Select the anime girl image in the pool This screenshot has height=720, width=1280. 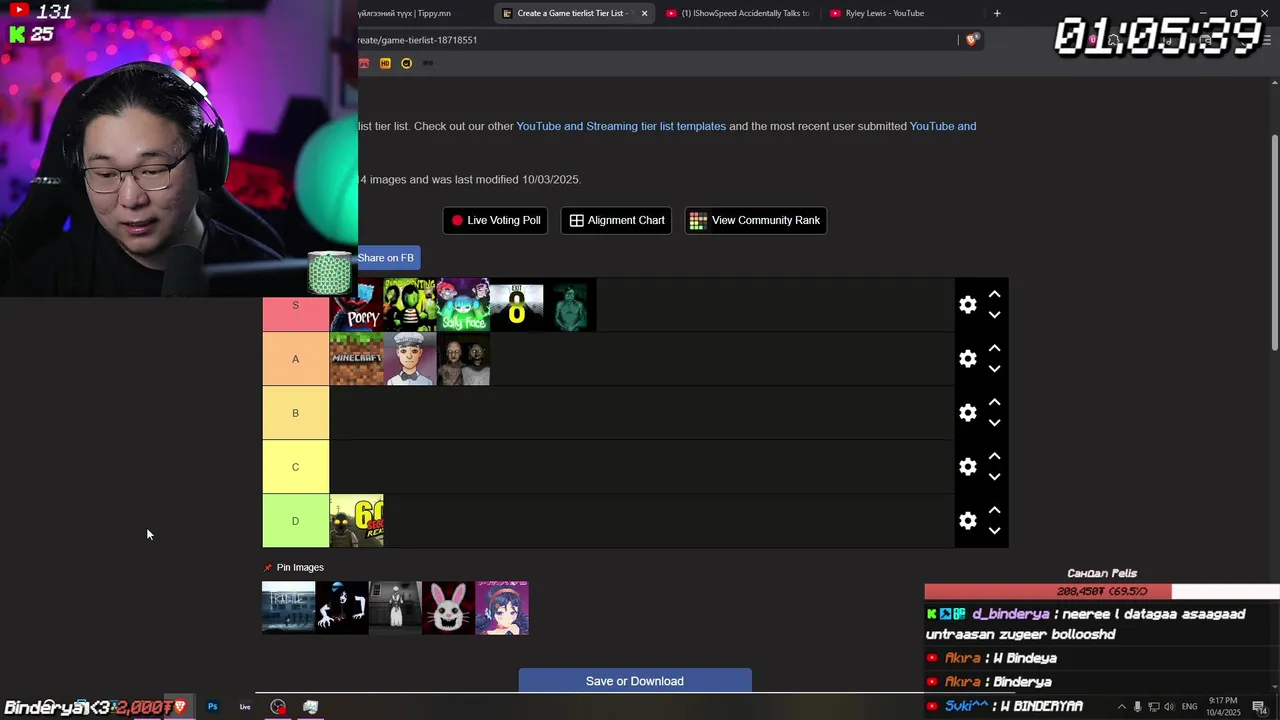502,607
